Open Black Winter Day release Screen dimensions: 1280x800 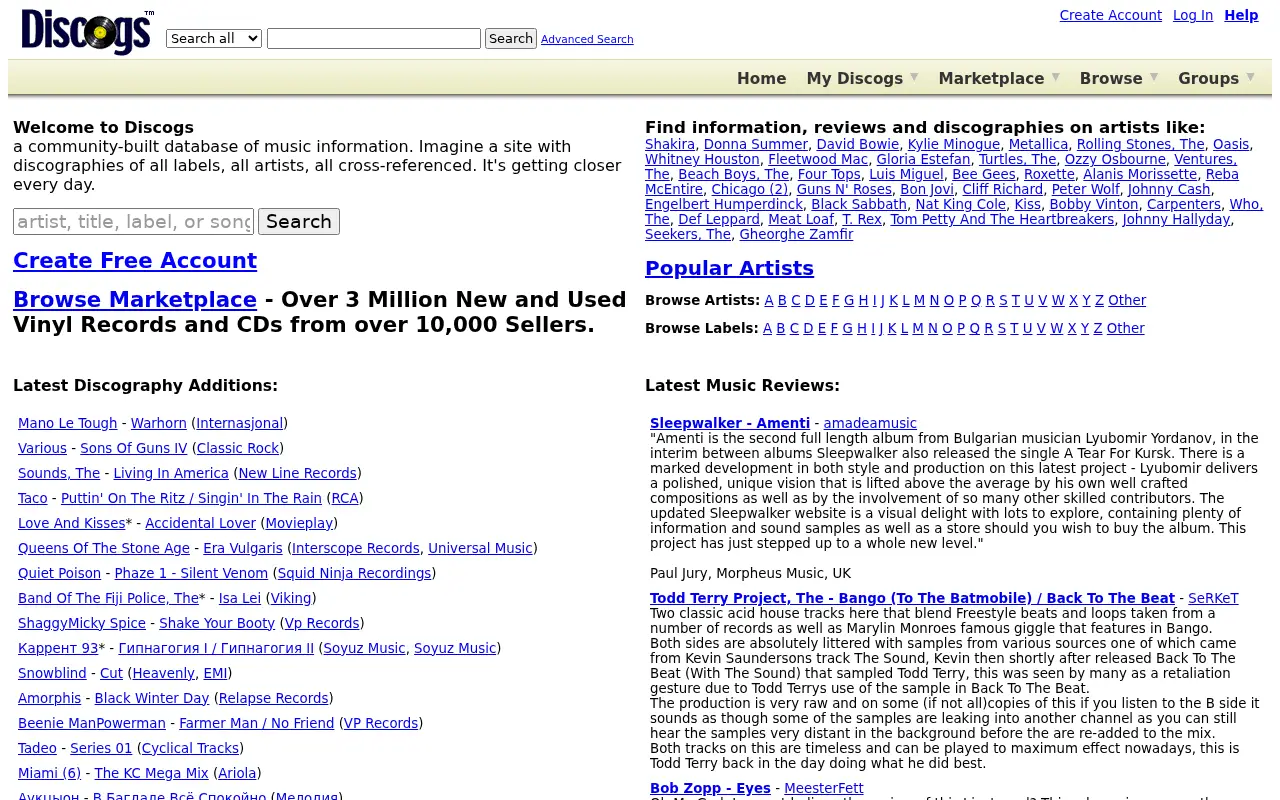pos(152,698)
